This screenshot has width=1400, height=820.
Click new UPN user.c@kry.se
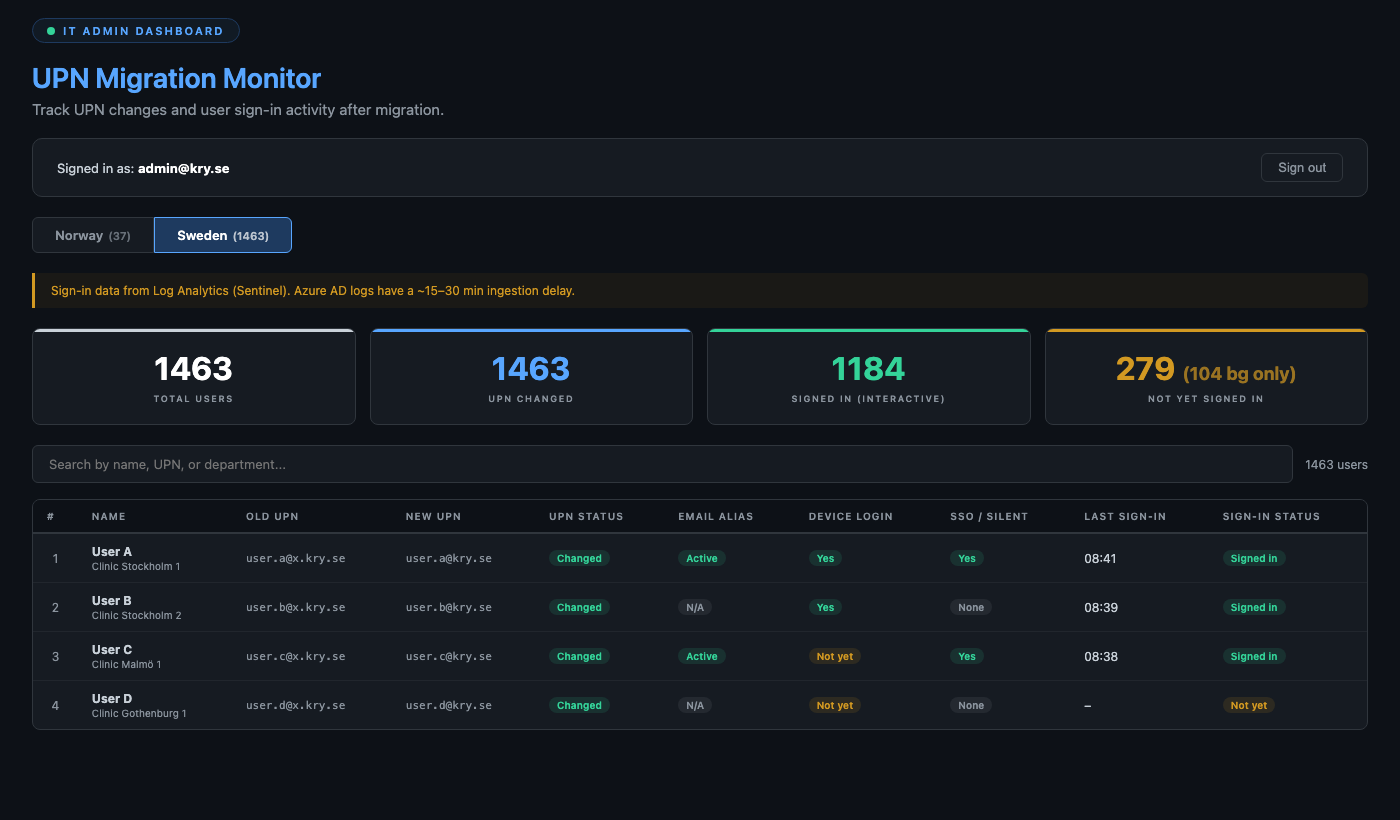tap(449, 656)
